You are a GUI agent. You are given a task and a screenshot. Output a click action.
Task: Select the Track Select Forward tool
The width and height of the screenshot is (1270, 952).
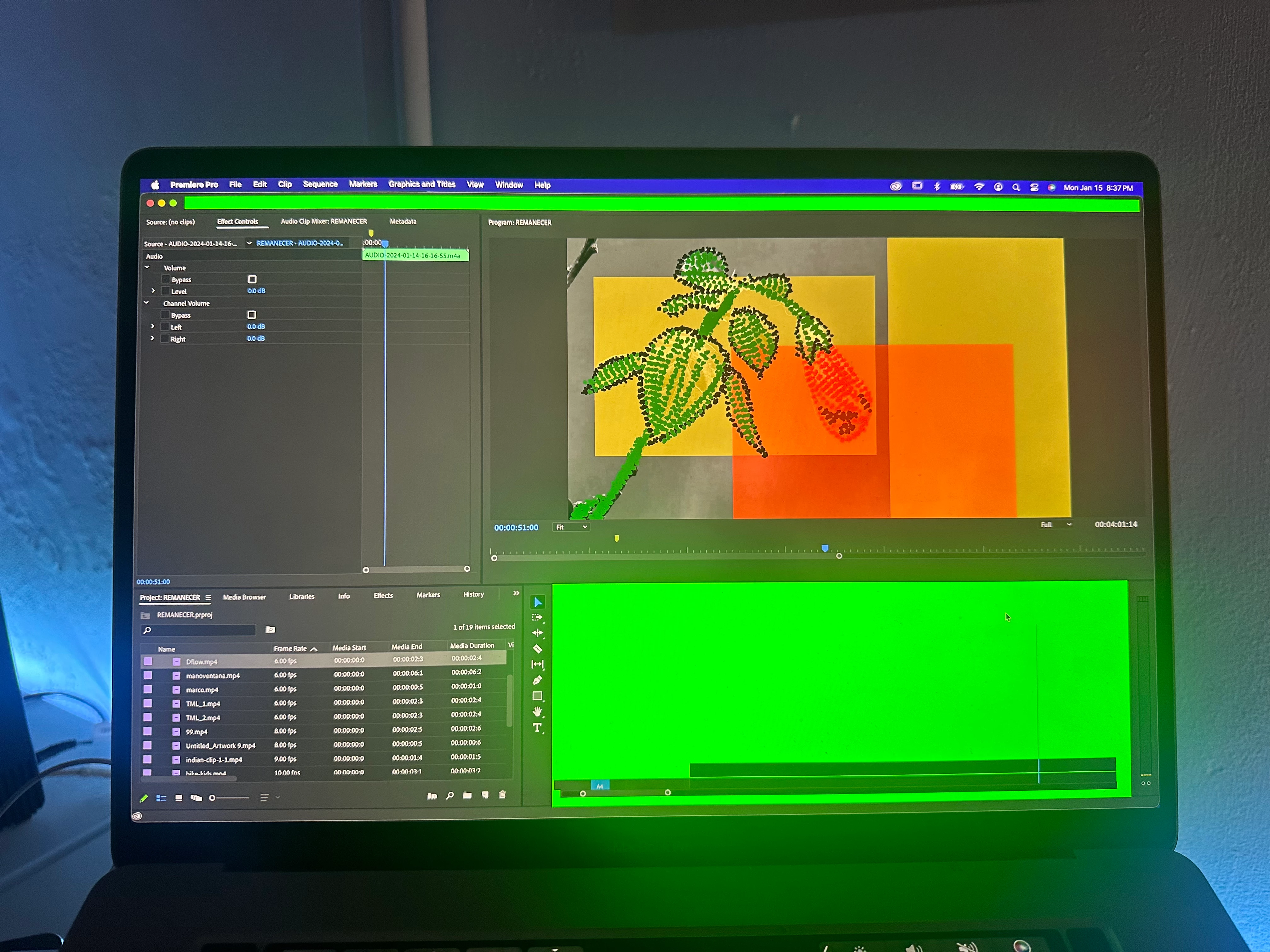pos(537,617)
